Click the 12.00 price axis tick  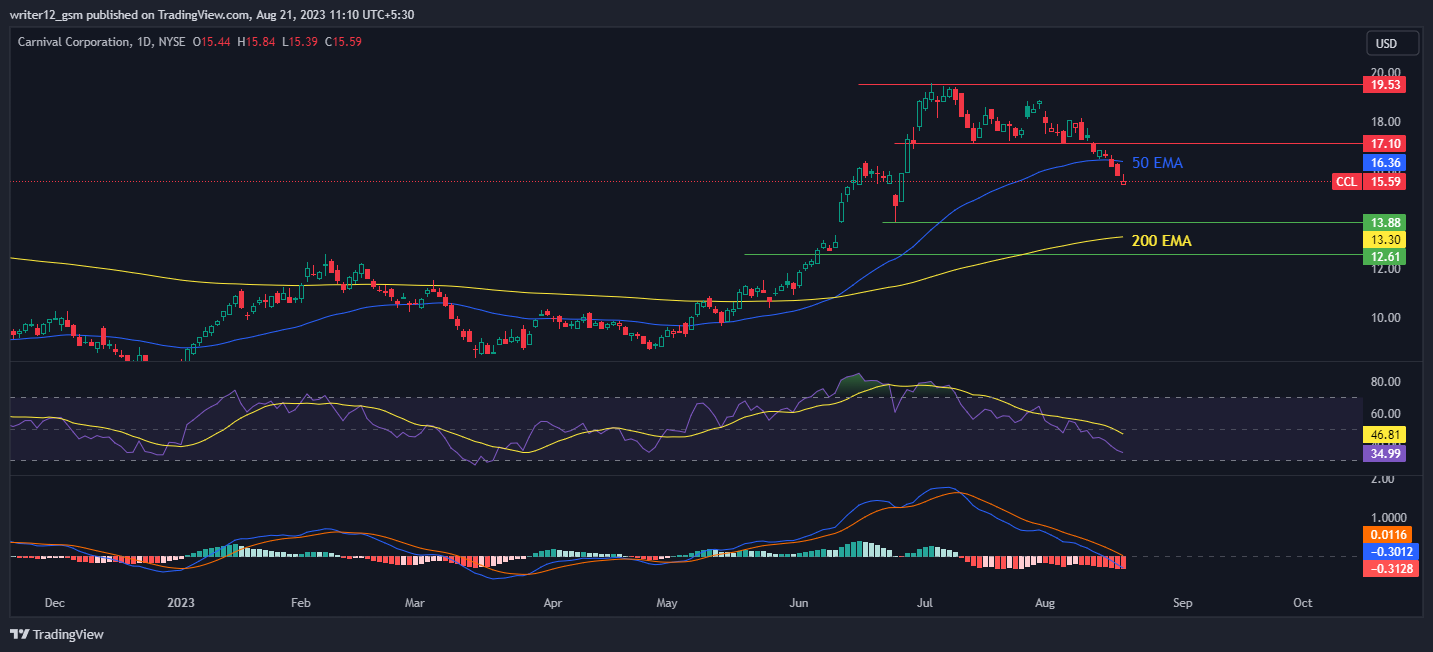click(1385, 269)
